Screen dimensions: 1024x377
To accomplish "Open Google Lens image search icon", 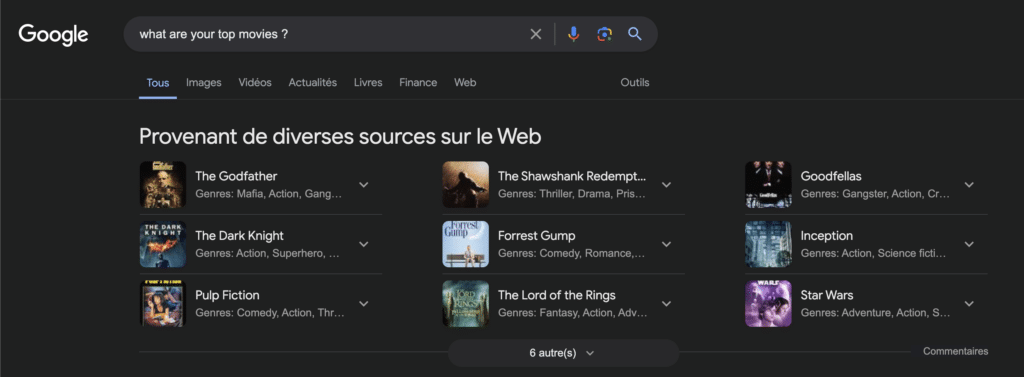I will 604,34.
